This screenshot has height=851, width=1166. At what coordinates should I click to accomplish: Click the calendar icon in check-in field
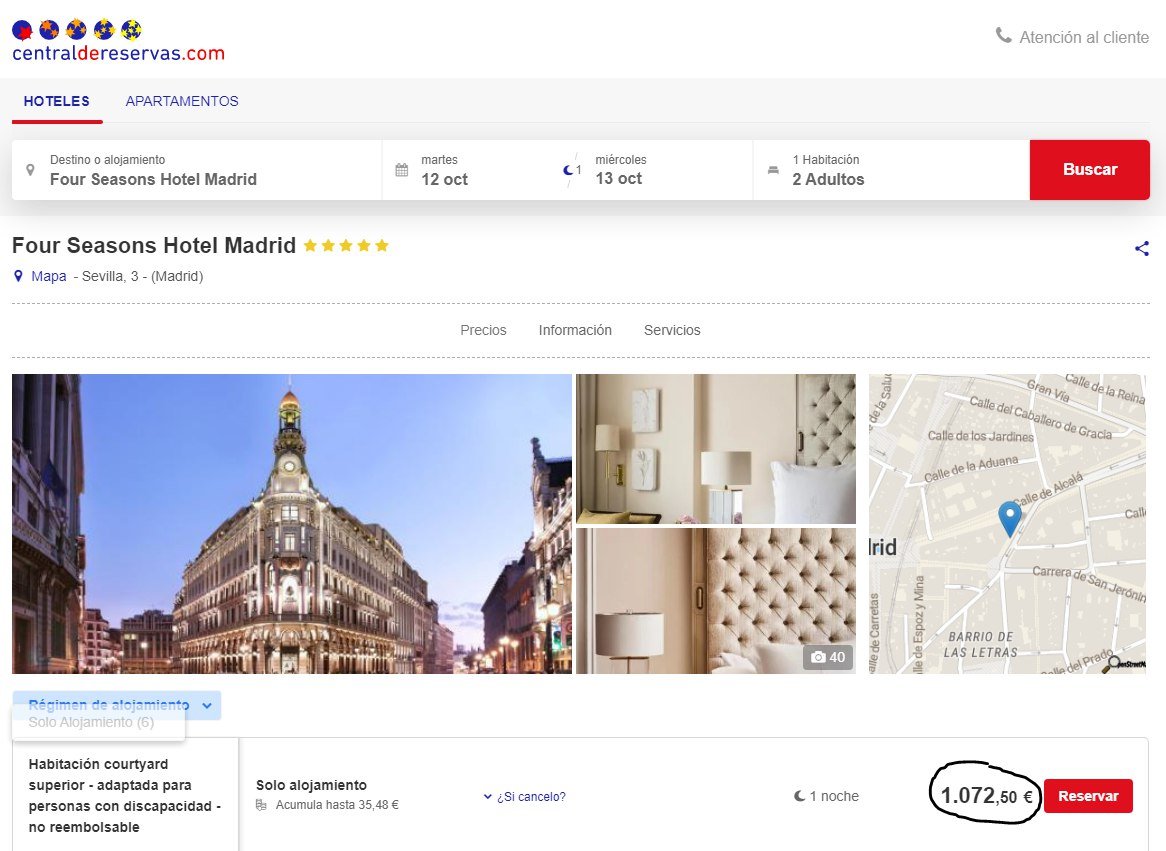[402, 170]
